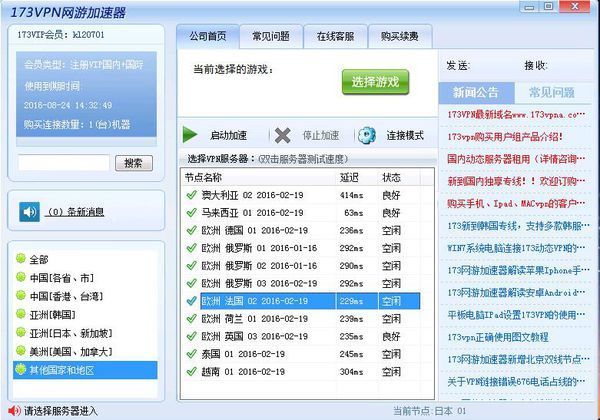Viewport: 600px width, 420px height.
Task: Open news 173vpn正确使用图文教程 link
Action: tap(498, 337)
